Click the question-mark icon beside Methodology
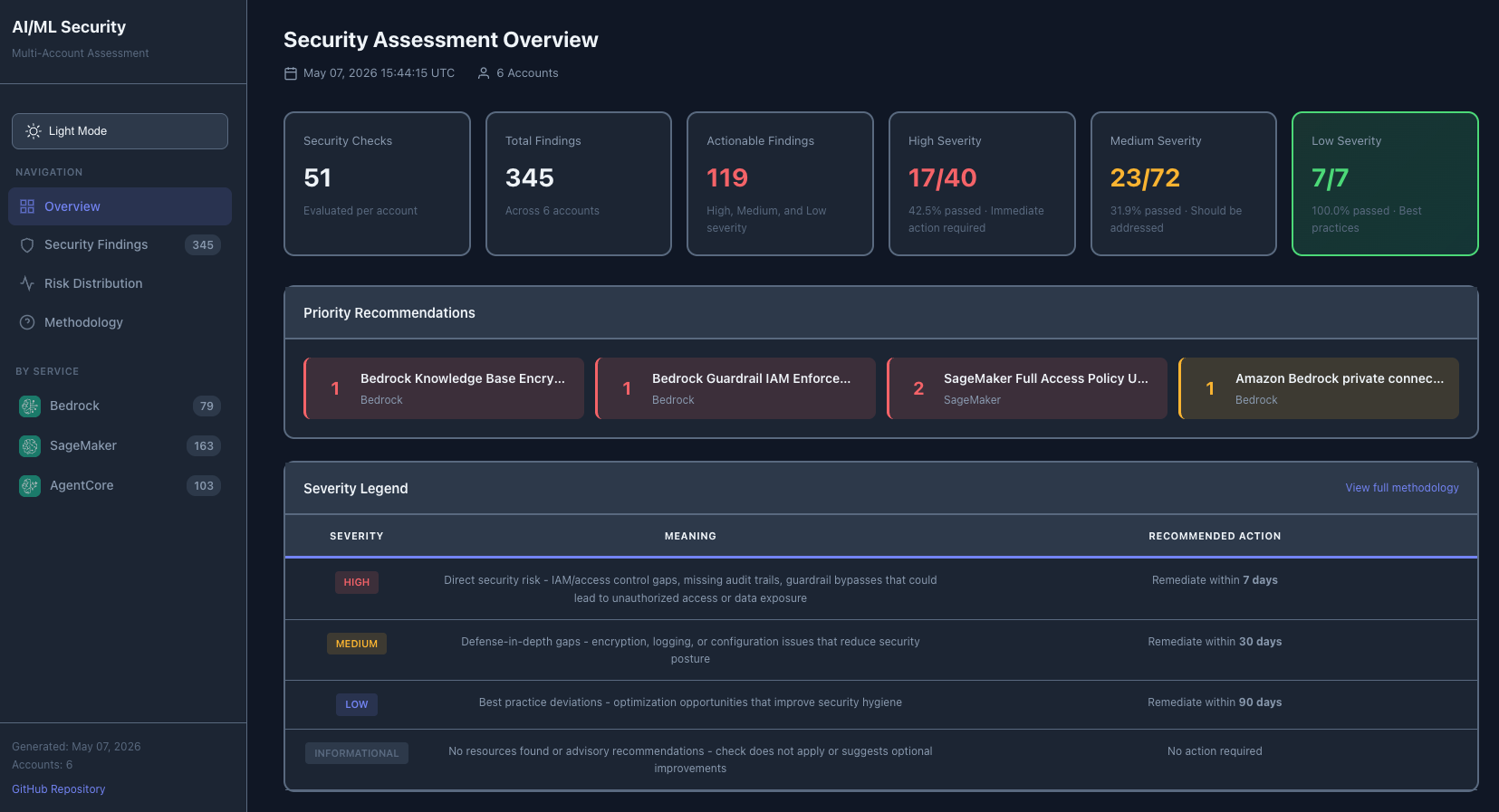Screen dimensions: 1499x812 click(27, 322)
